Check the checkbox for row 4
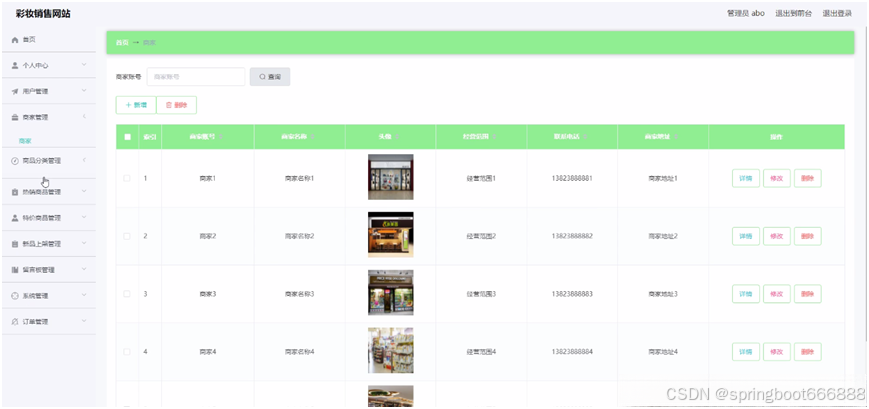Viewport: 869px width, 409px height. (x=127, y=352)
